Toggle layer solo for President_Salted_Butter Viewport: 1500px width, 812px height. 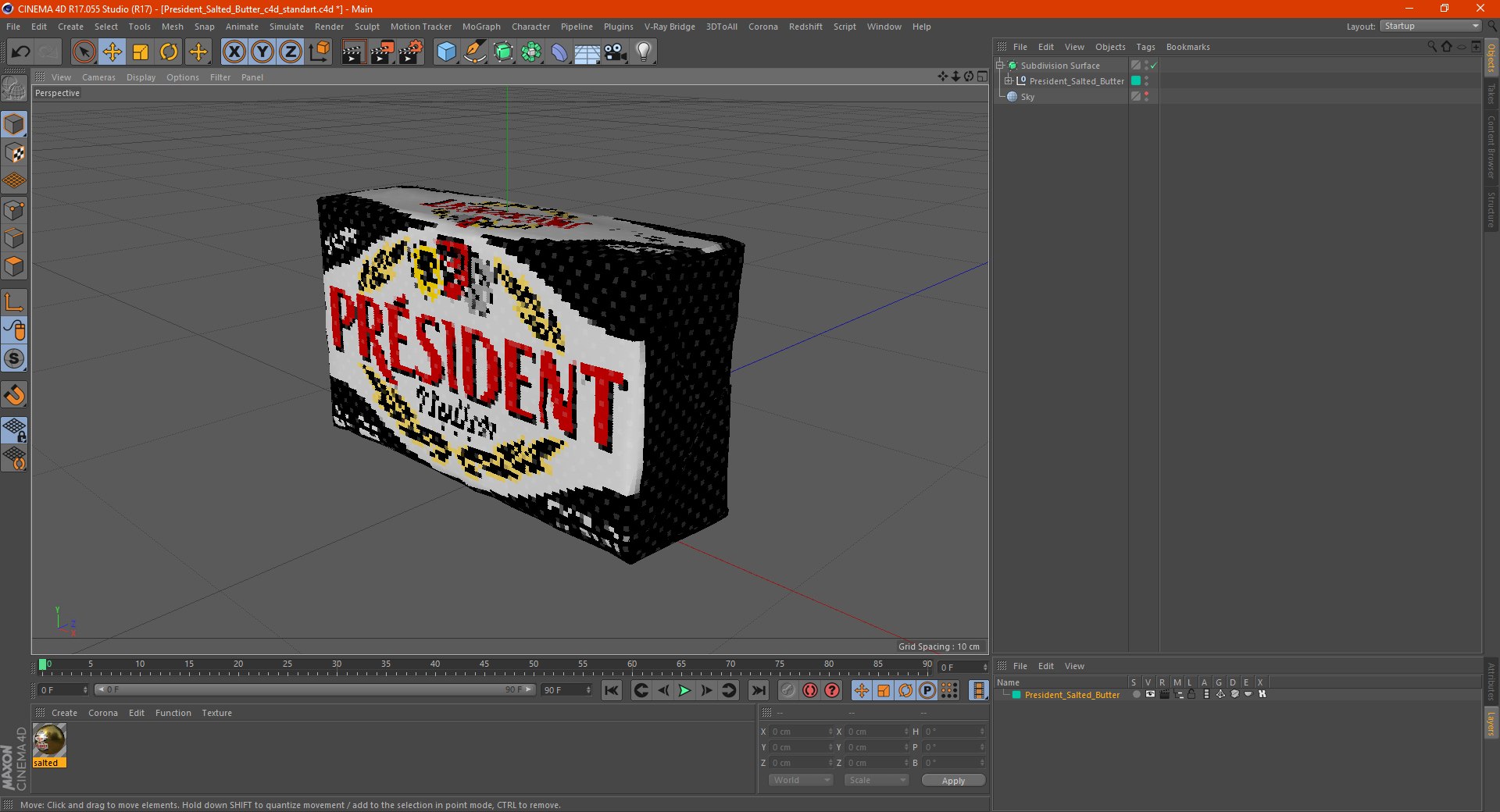[1136, 694]
